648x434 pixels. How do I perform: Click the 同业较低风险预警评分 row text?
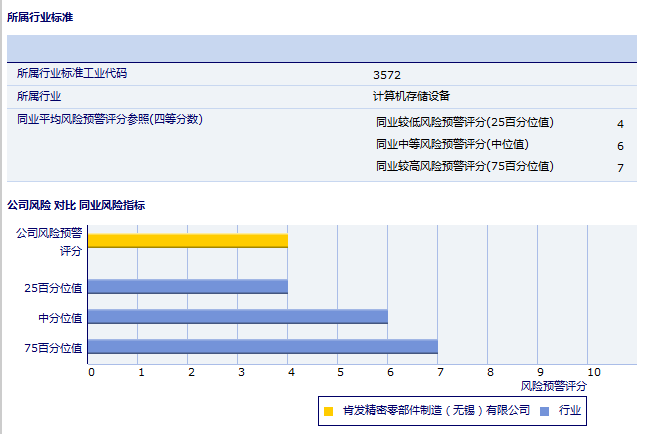click(464, 123)
